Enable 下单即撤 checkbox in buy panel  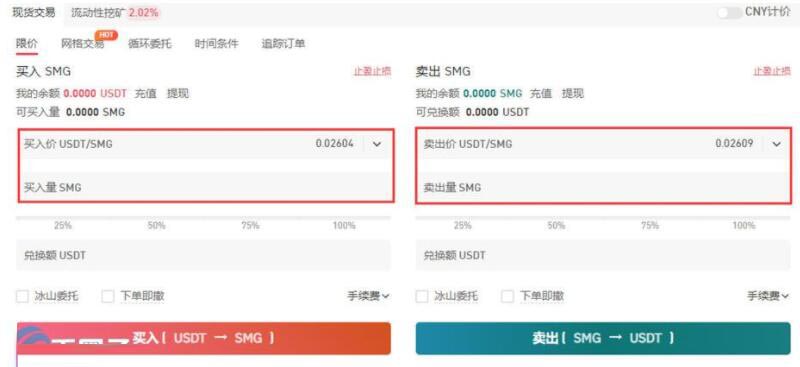(108, 296)
